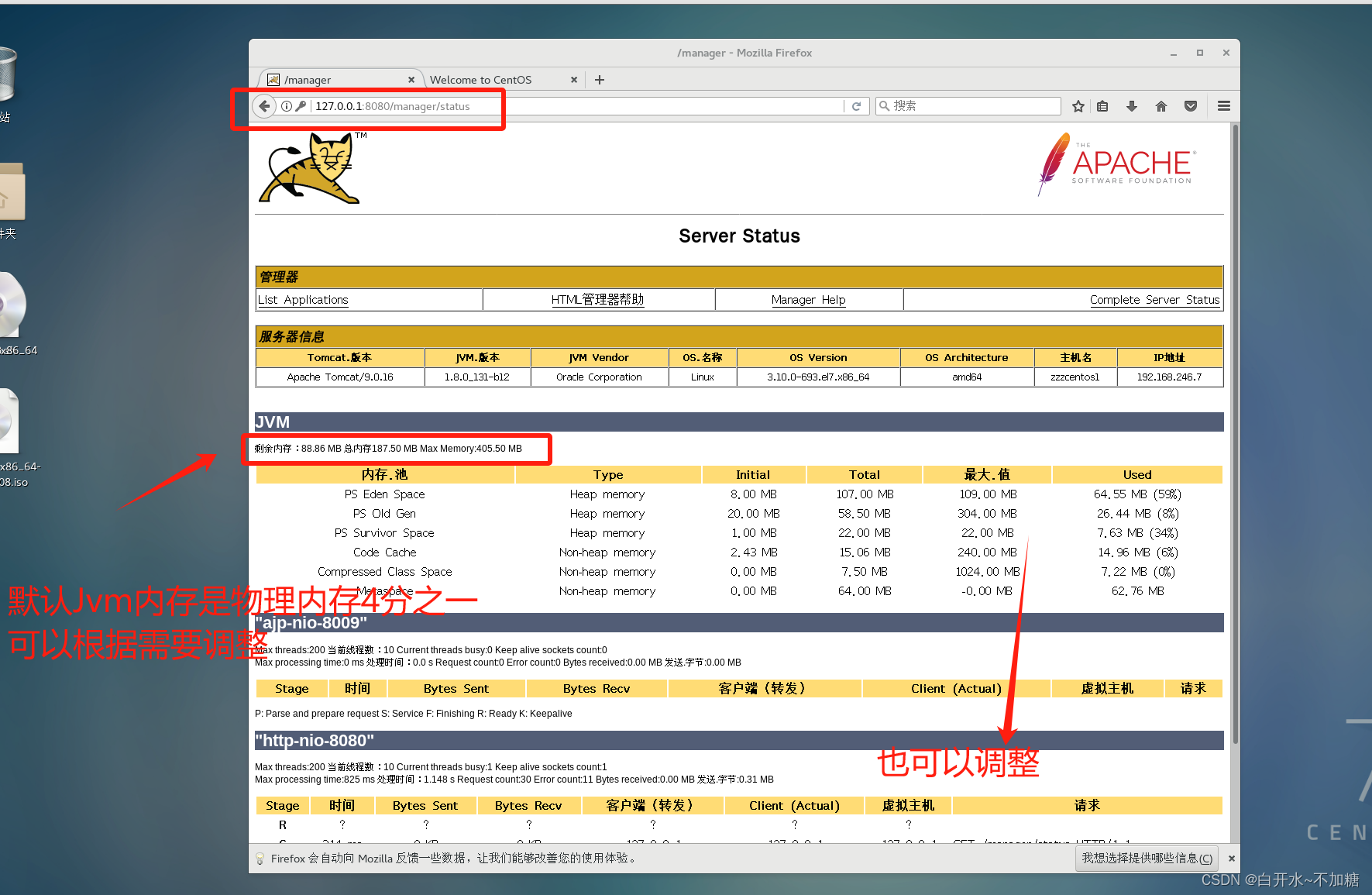The height and width of the screenshot is (895, 1372).
Task: Minimize the Firefox window
Action: coord(1174,53)
